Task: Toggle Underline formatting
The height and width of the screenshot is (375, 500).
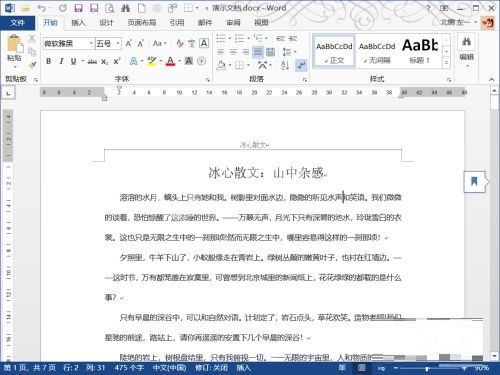Action: [x=73, y=61]
